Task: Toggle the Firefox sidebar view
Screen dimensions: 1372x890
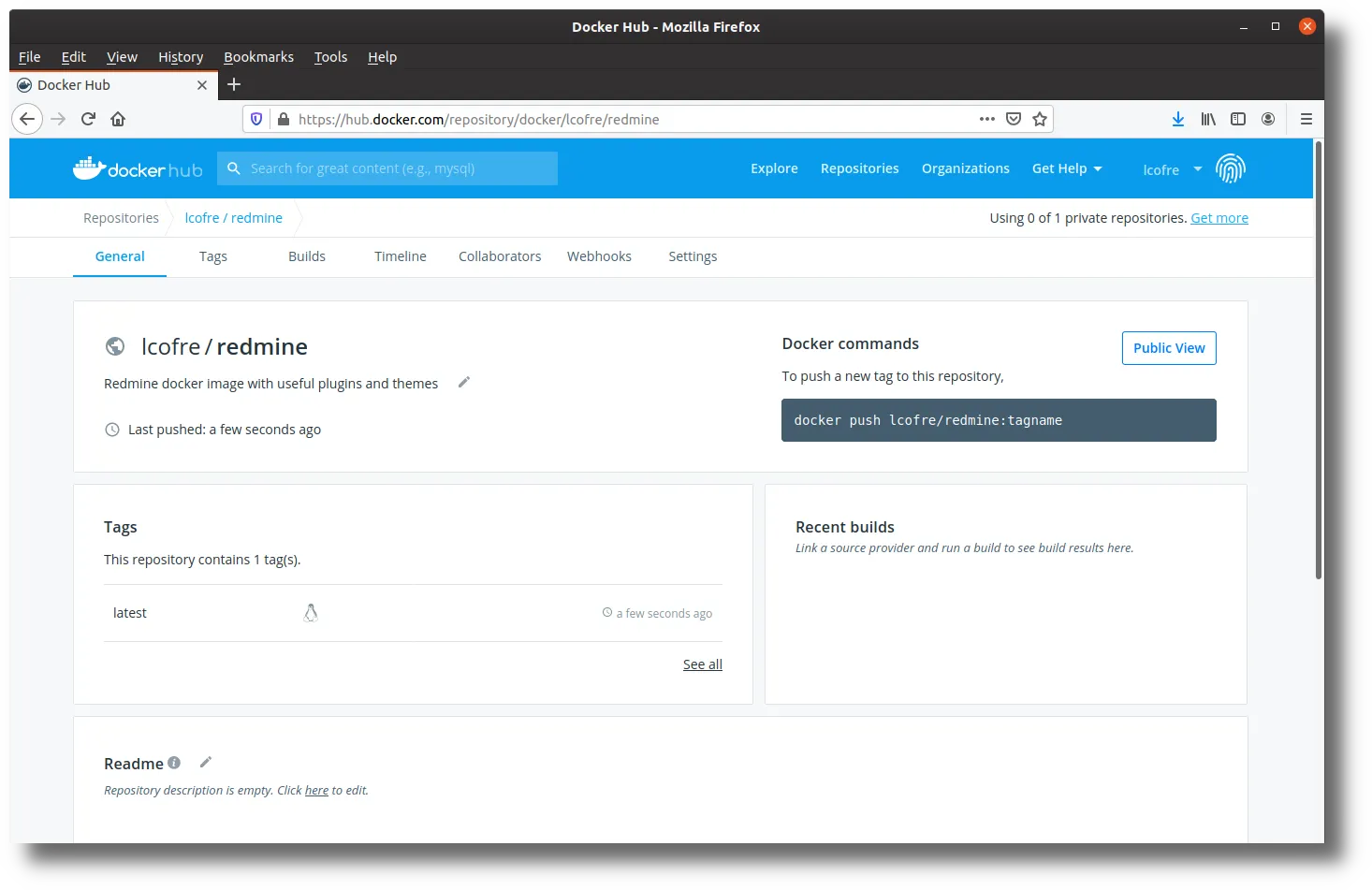Action: [1237, 119]
